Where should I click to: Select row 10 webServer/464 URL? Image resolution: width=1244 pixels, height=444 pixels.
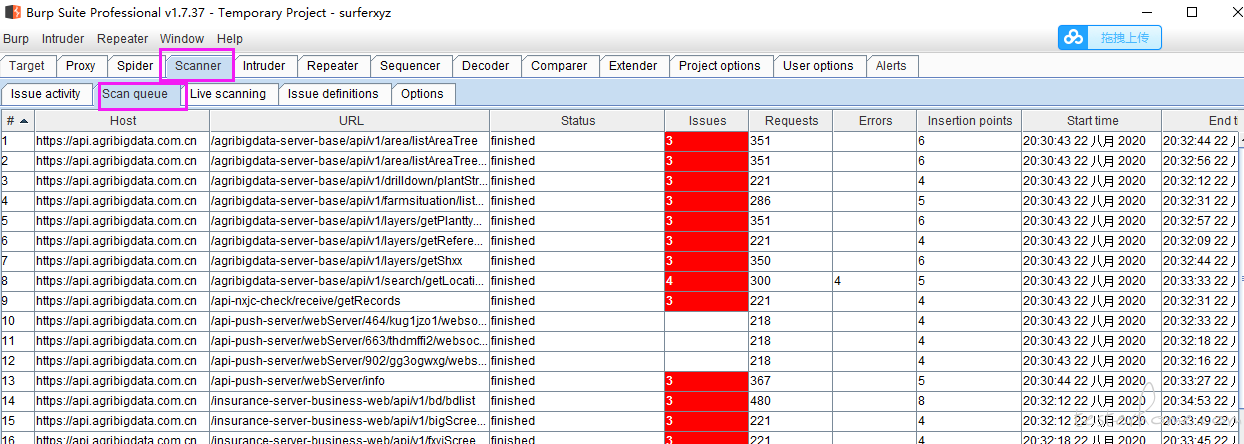[x=349, y=321]
